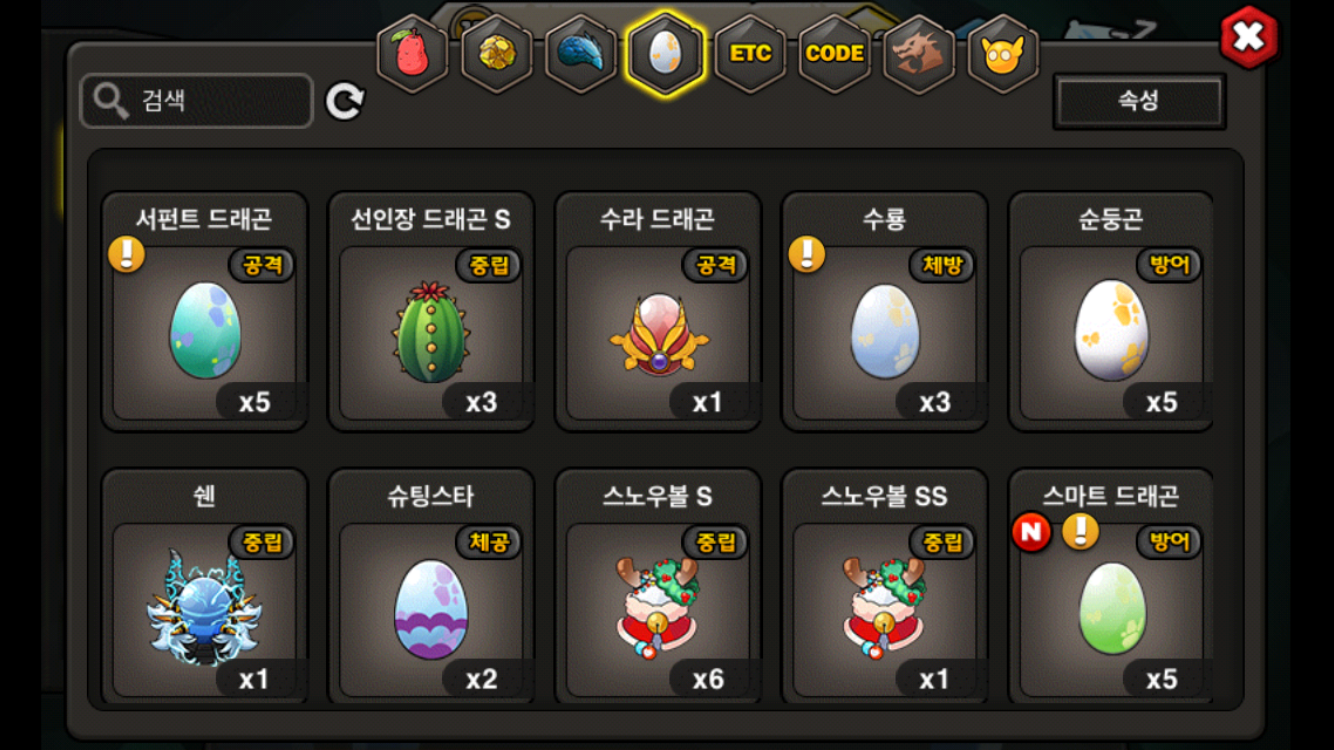This screenshot has width=1334, height=750.
Task: Open the yellow horned face tab
Action: 1003,53
